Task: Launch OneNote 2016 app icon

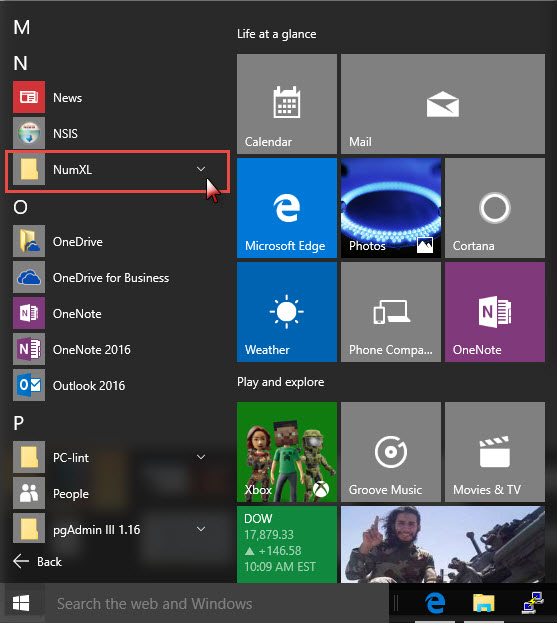Action: 29,349
